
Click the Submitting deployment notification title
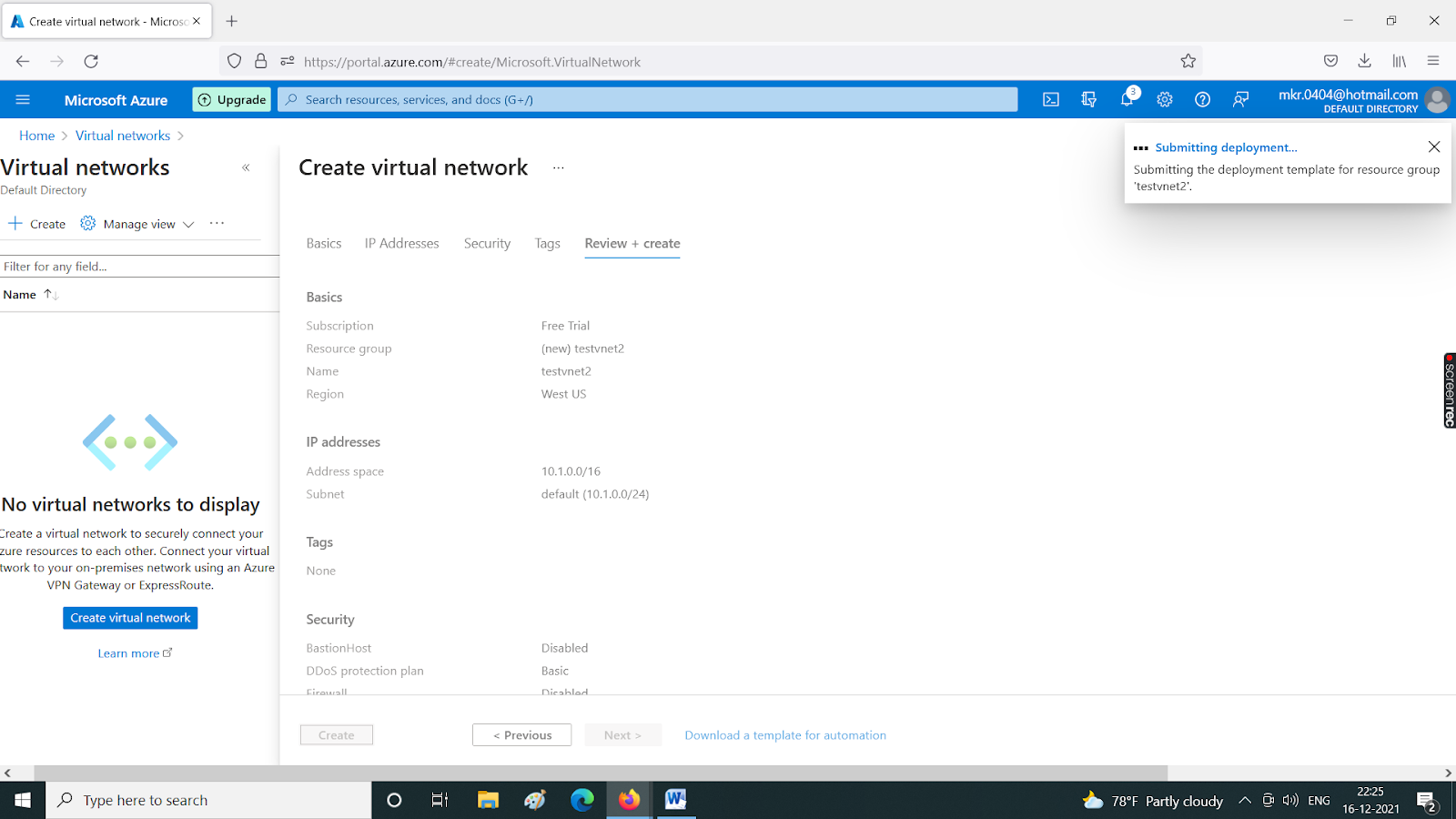1226,147
